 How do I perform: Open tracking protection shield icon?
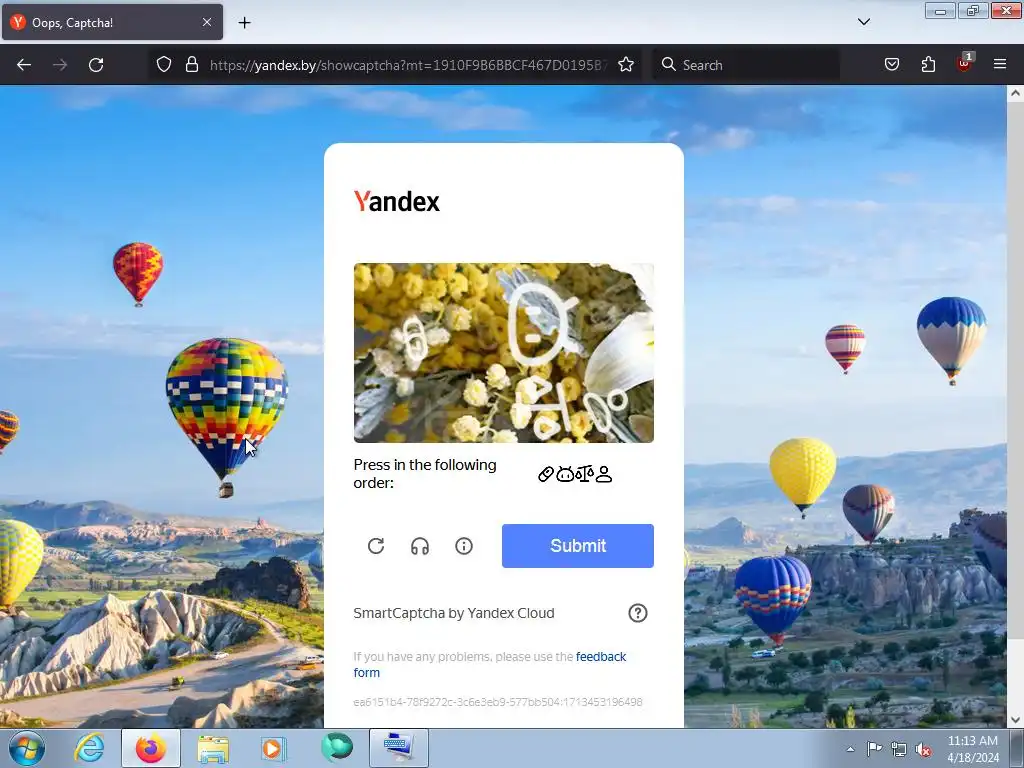[164, 64]
